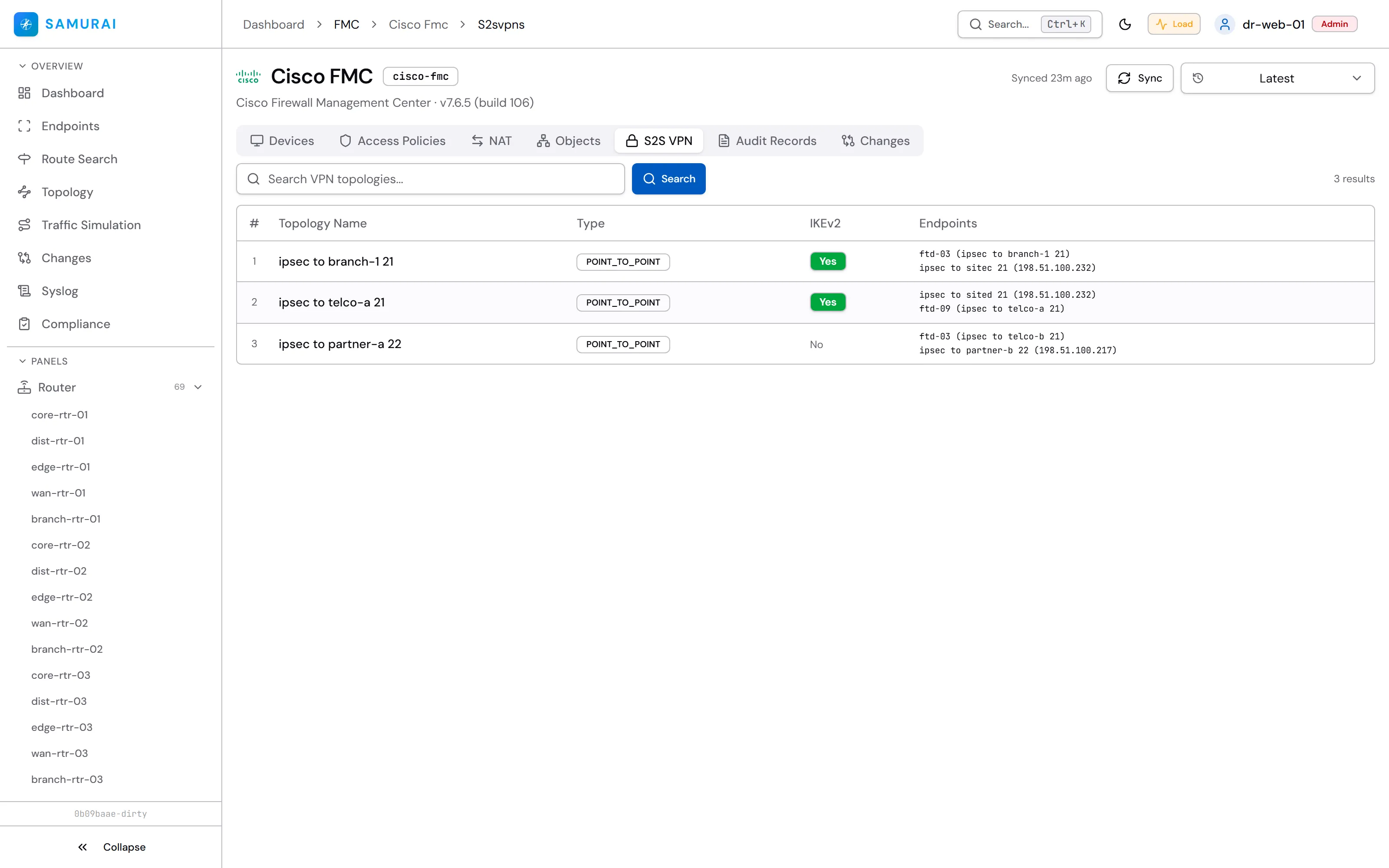The height and width of the screenshot is (868, 1389).
Task: Click the Objects tab icon
Action: point(543,141)
